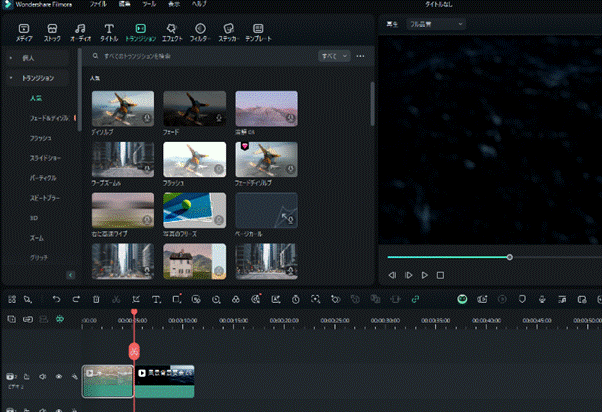Open the three-dot more options menu

tap(360, 56)
